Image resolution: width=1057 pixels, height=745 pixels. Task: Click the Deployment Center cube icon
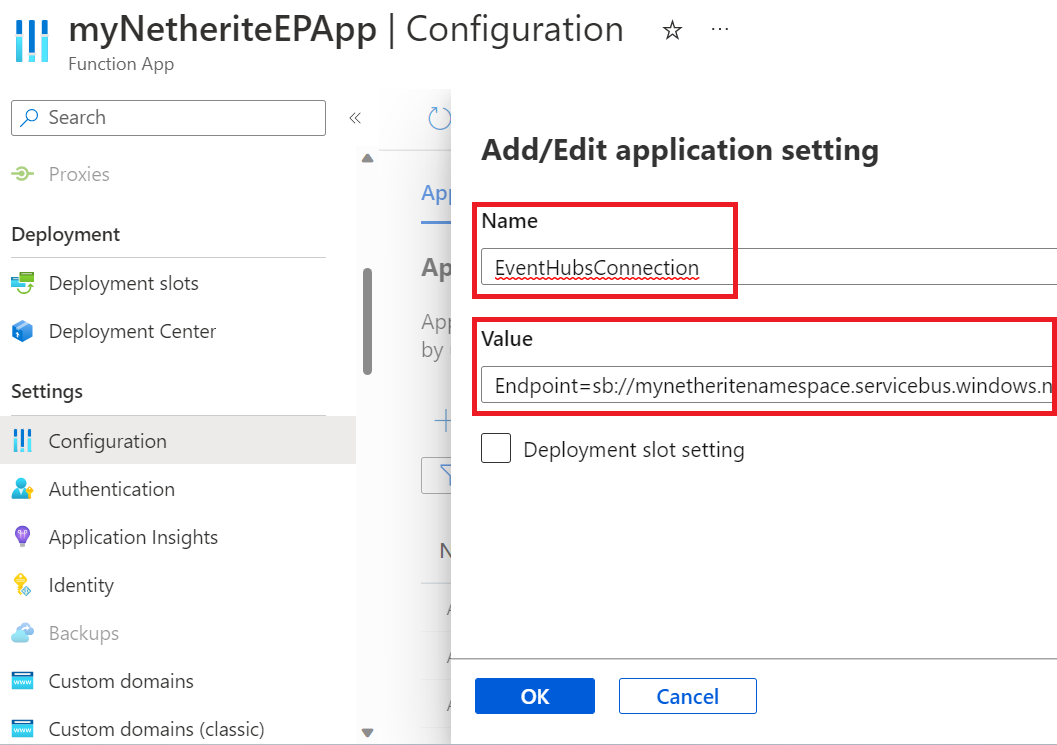pos(22,331)
